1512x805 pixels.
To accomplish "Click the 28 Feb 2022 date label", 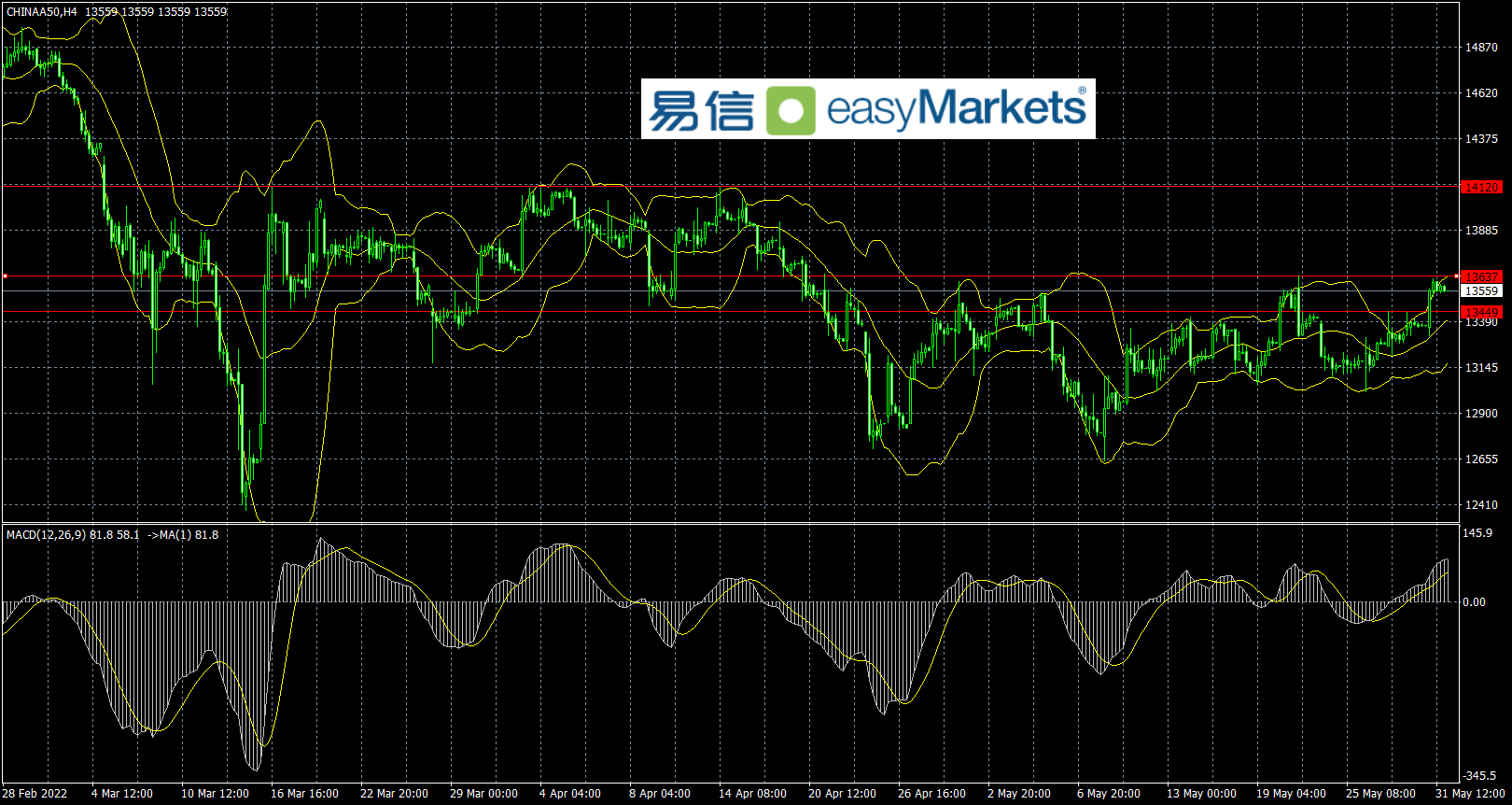I will point(35,794).
